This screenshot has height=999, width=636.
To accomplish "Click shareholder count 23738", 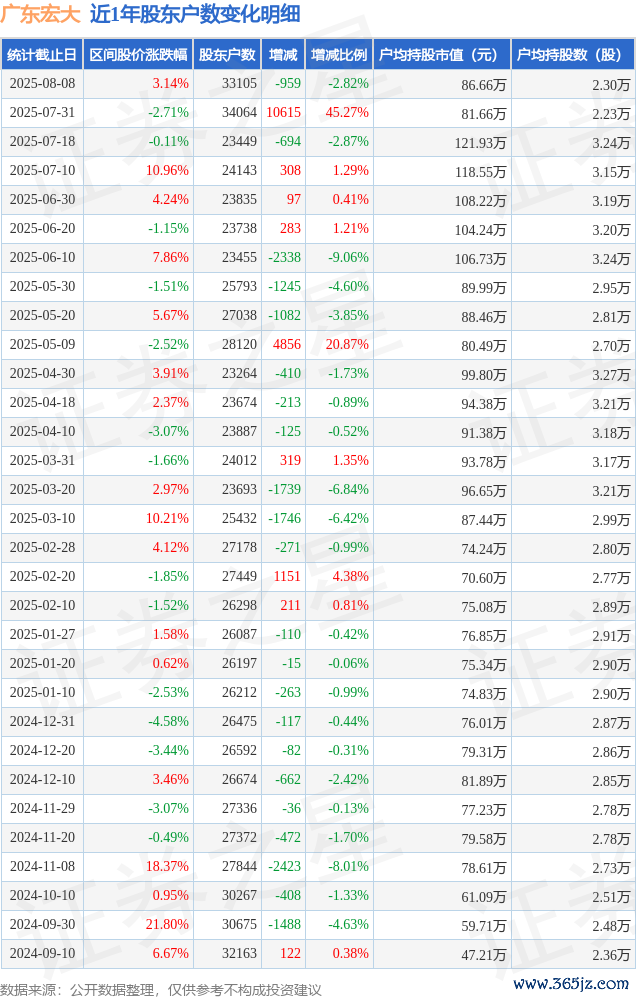I will (239, 229).
